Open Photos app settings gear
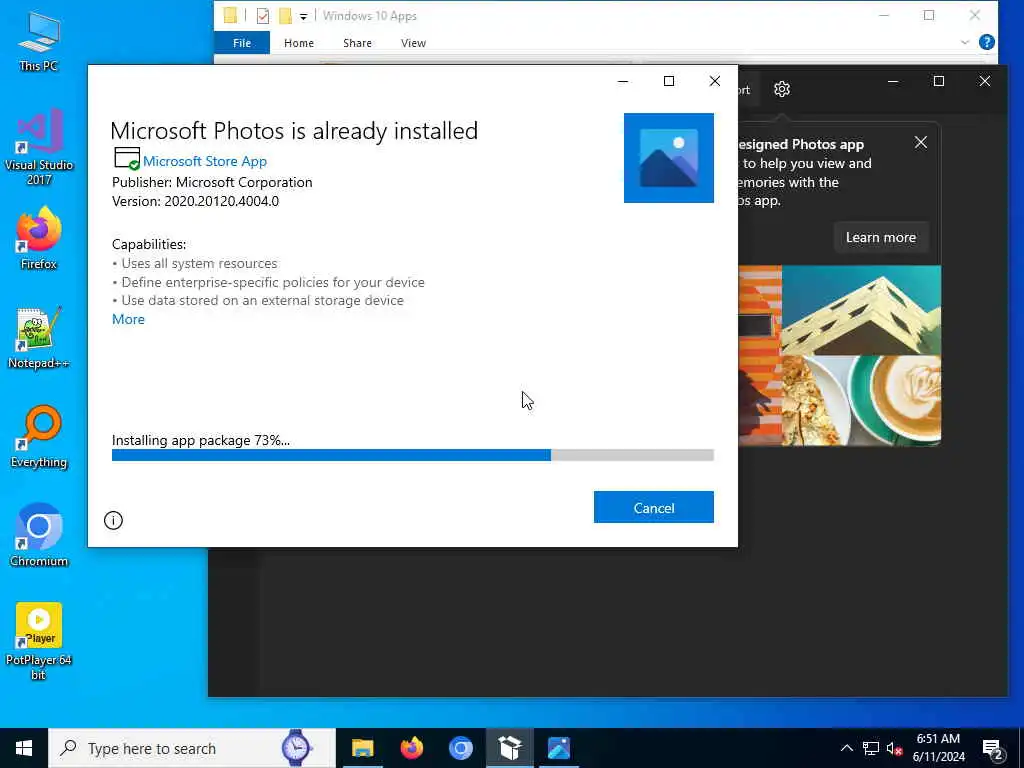1024x768 pixels. point(782,89)
